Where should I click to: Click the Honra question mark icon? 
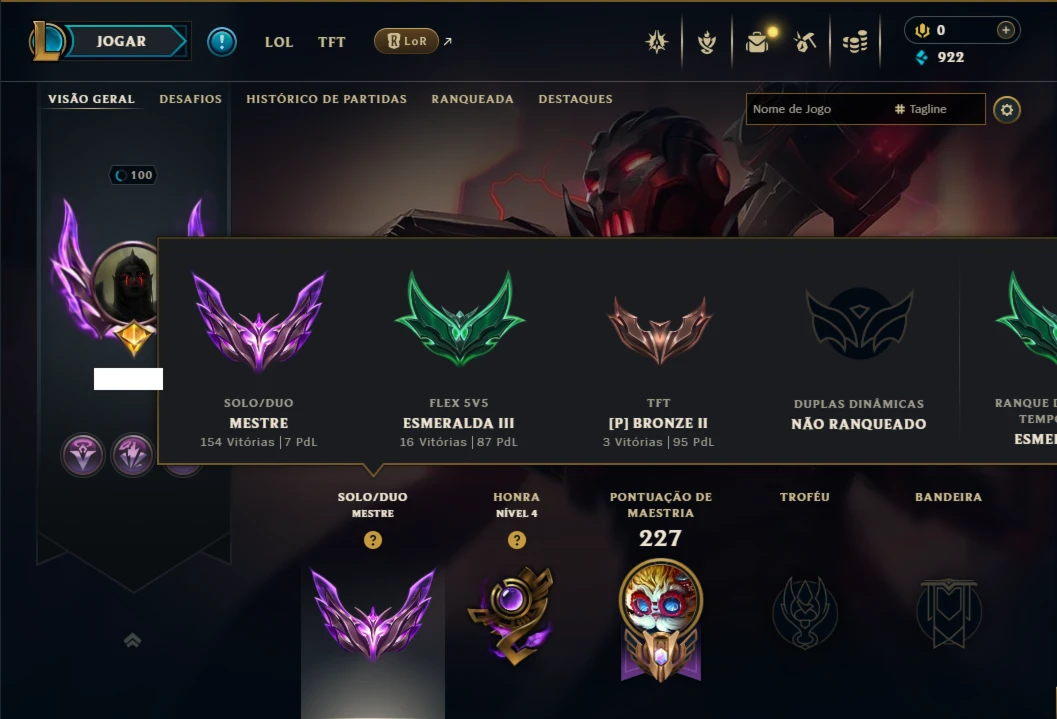point(516,540)
